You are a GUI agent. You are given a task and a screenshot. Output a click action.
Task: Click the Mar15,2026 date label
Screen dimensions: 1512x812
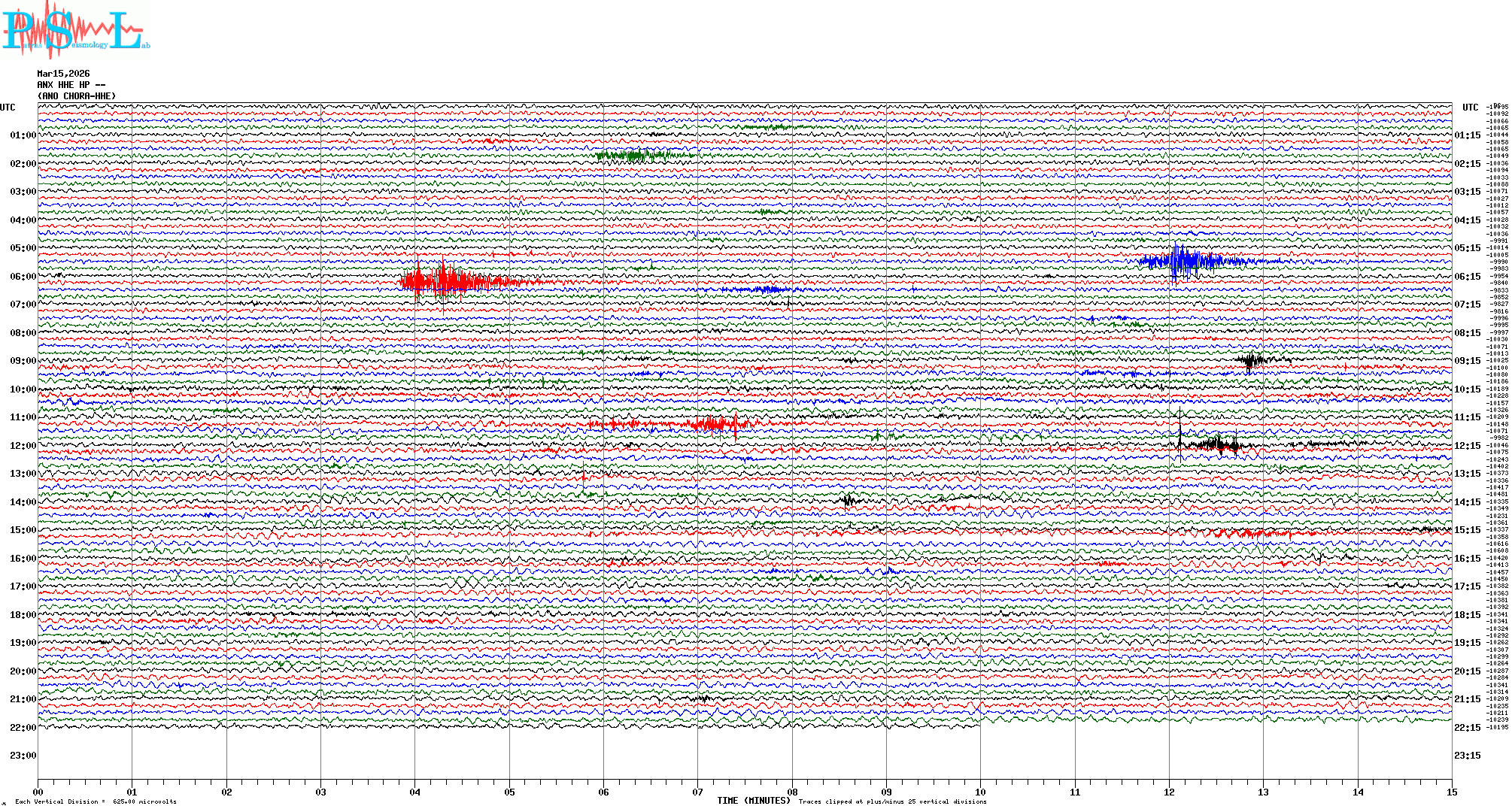[x=63, y=74]
